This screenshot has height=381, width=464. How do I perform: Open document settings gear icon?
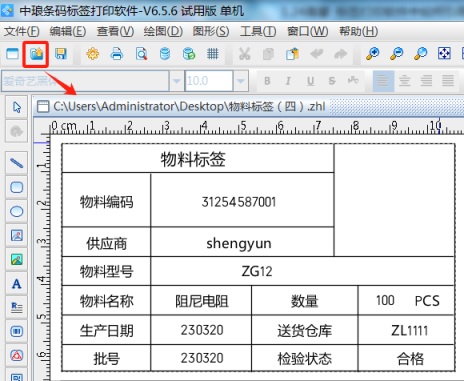pos(93,54)
